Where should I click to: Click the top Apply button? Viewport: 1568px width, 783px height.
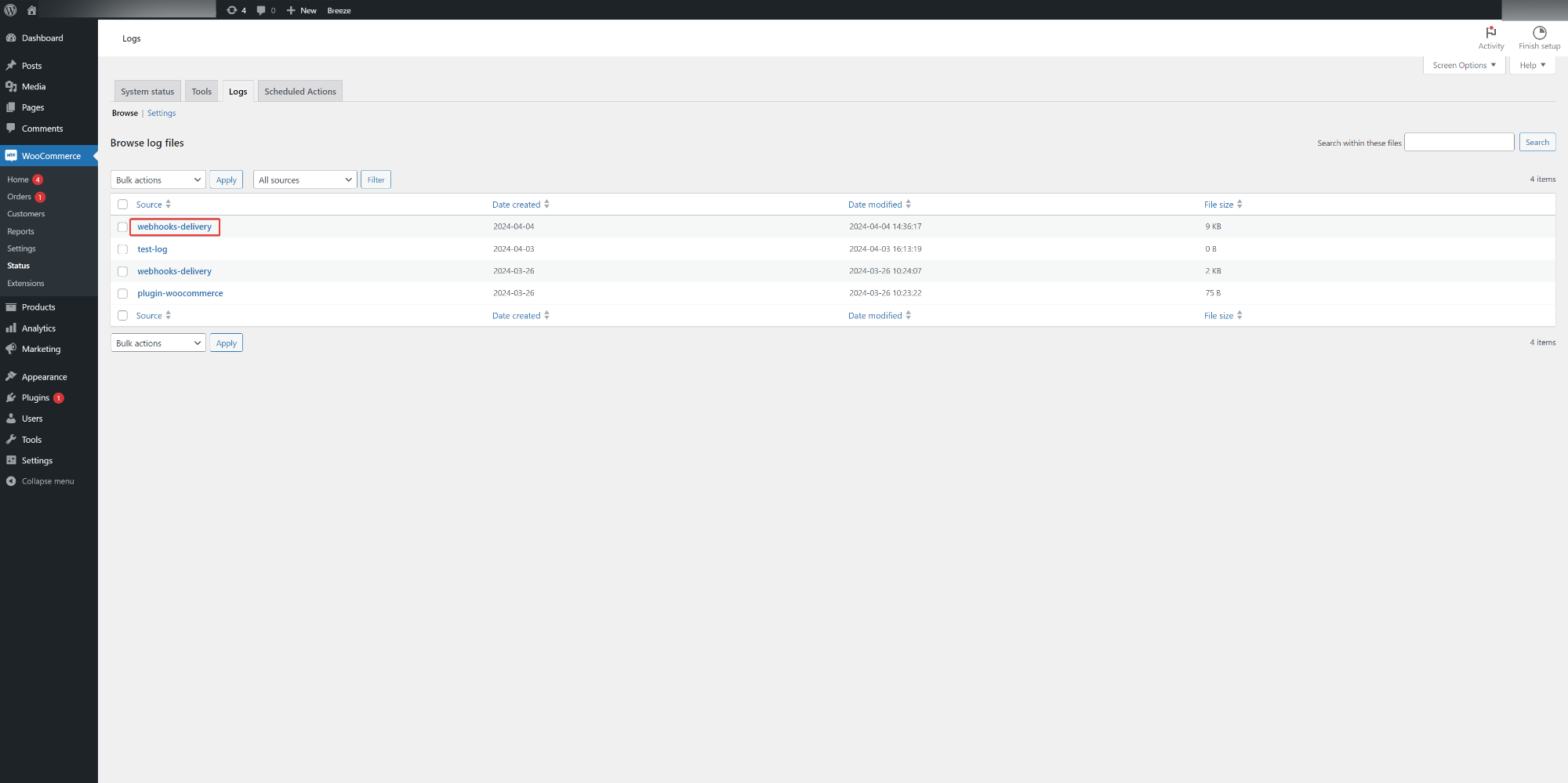pyautogui.click(x=226, y=179)
